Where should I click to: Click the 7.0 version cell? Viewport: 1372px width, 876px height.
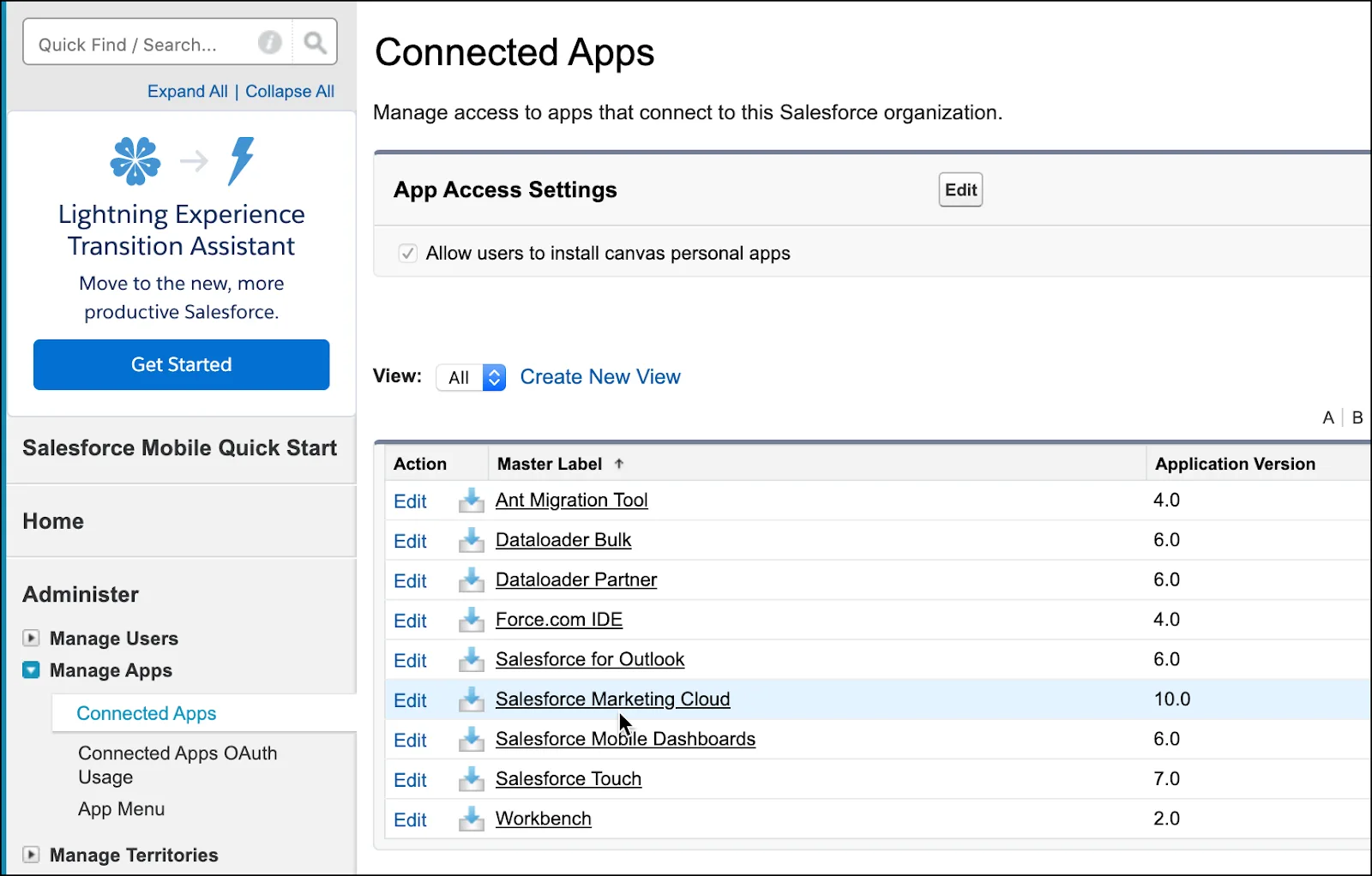click(x=1166, y=778)
